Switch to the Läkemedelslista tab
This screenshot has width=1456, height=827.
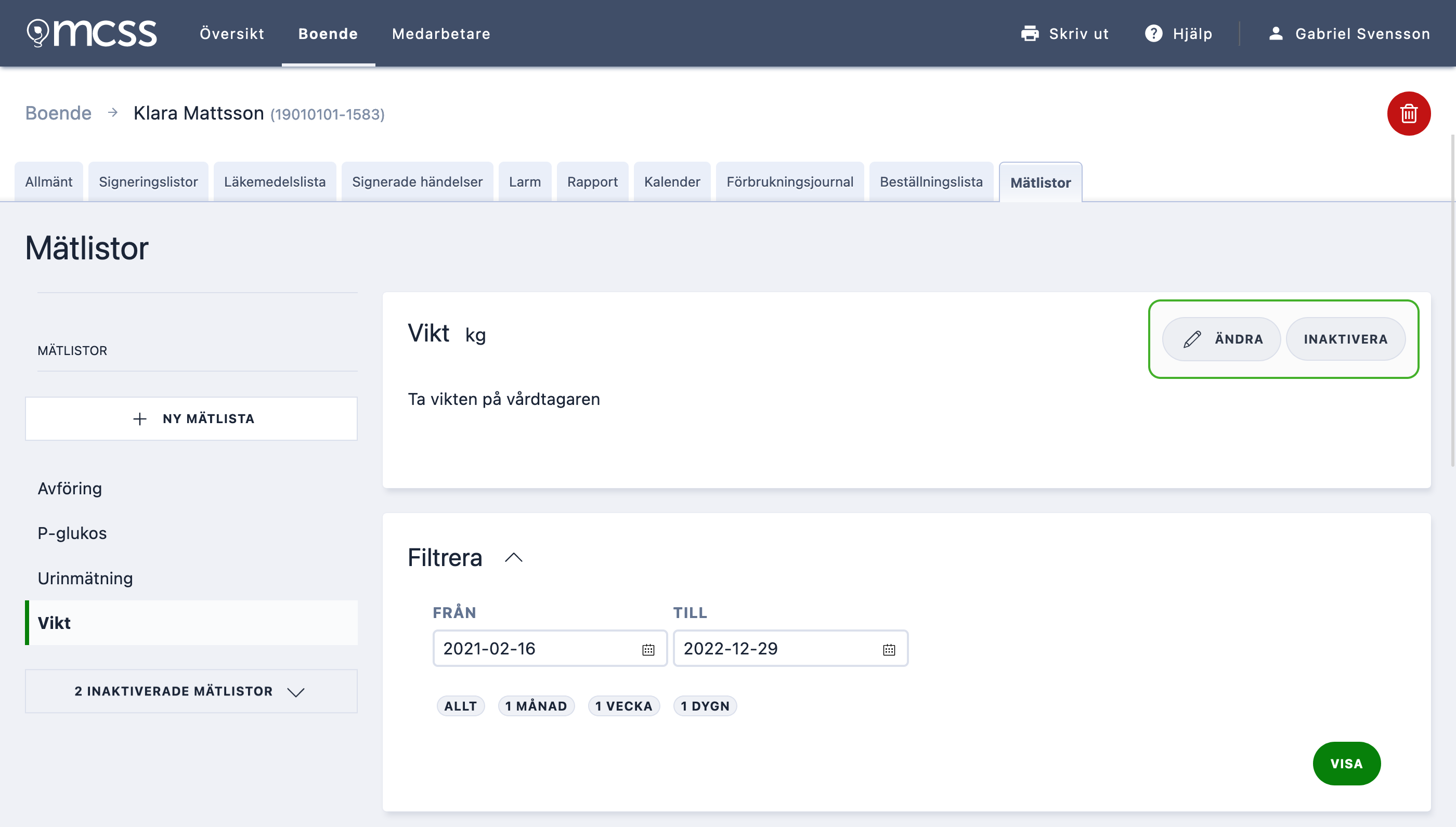[275, 182]
